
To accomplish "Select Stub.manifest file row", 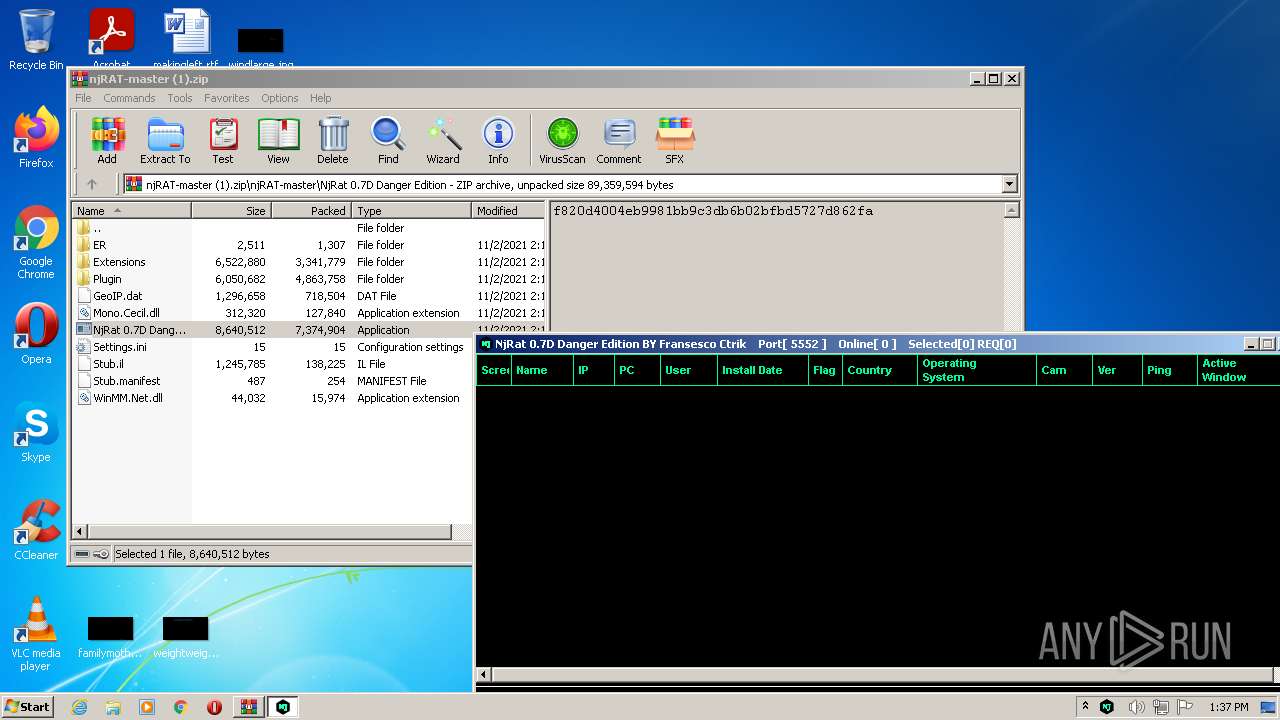I will point(272,381).
